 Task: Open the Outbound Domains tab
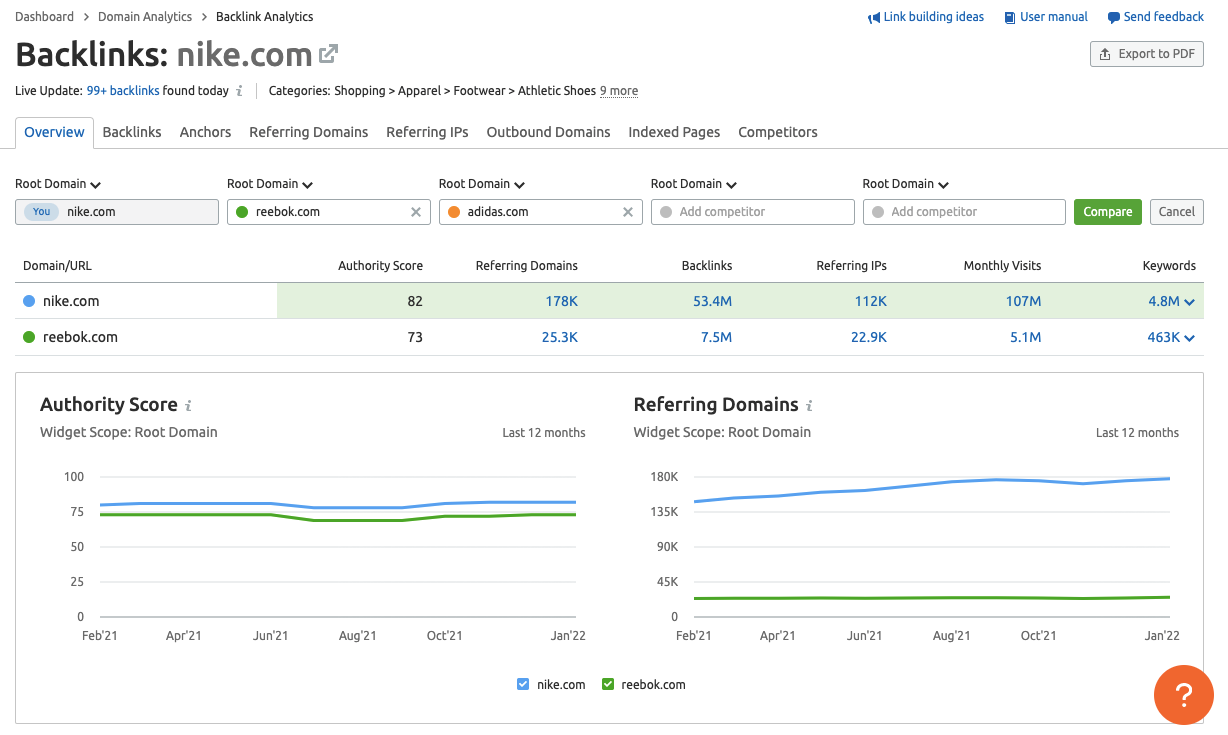click(x=548, y=132)
